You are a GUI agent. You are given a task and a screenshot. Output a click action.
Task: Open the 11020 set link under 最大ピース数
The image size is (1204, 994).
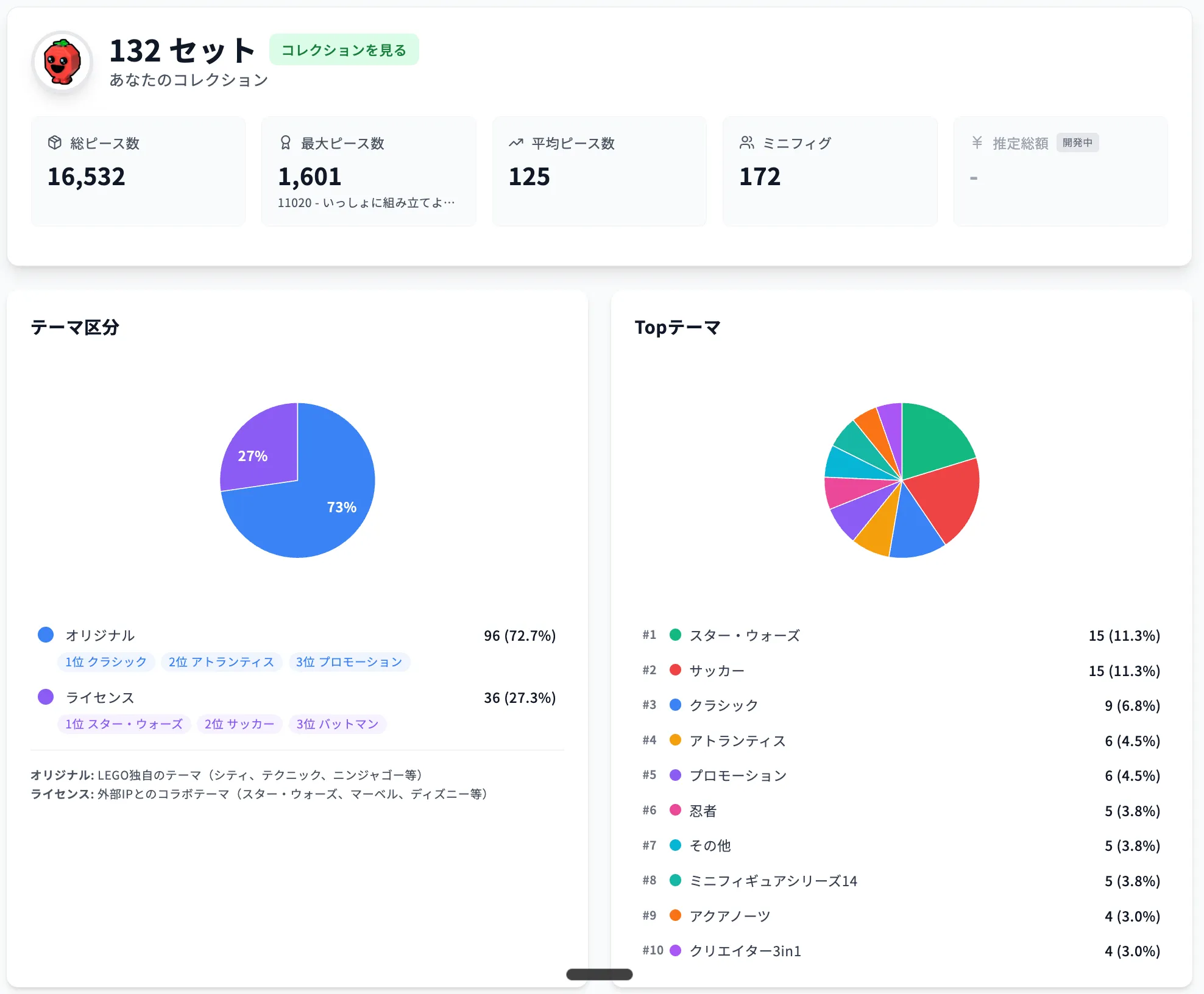pos(366,202)
